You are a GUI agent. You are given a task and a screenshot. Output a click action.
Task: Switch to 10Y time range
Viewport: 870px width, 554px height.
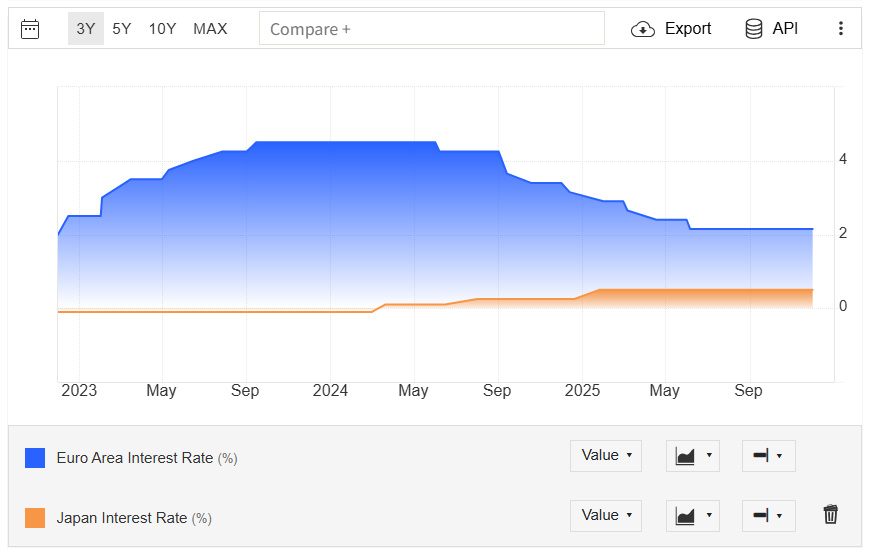[162, 29]
